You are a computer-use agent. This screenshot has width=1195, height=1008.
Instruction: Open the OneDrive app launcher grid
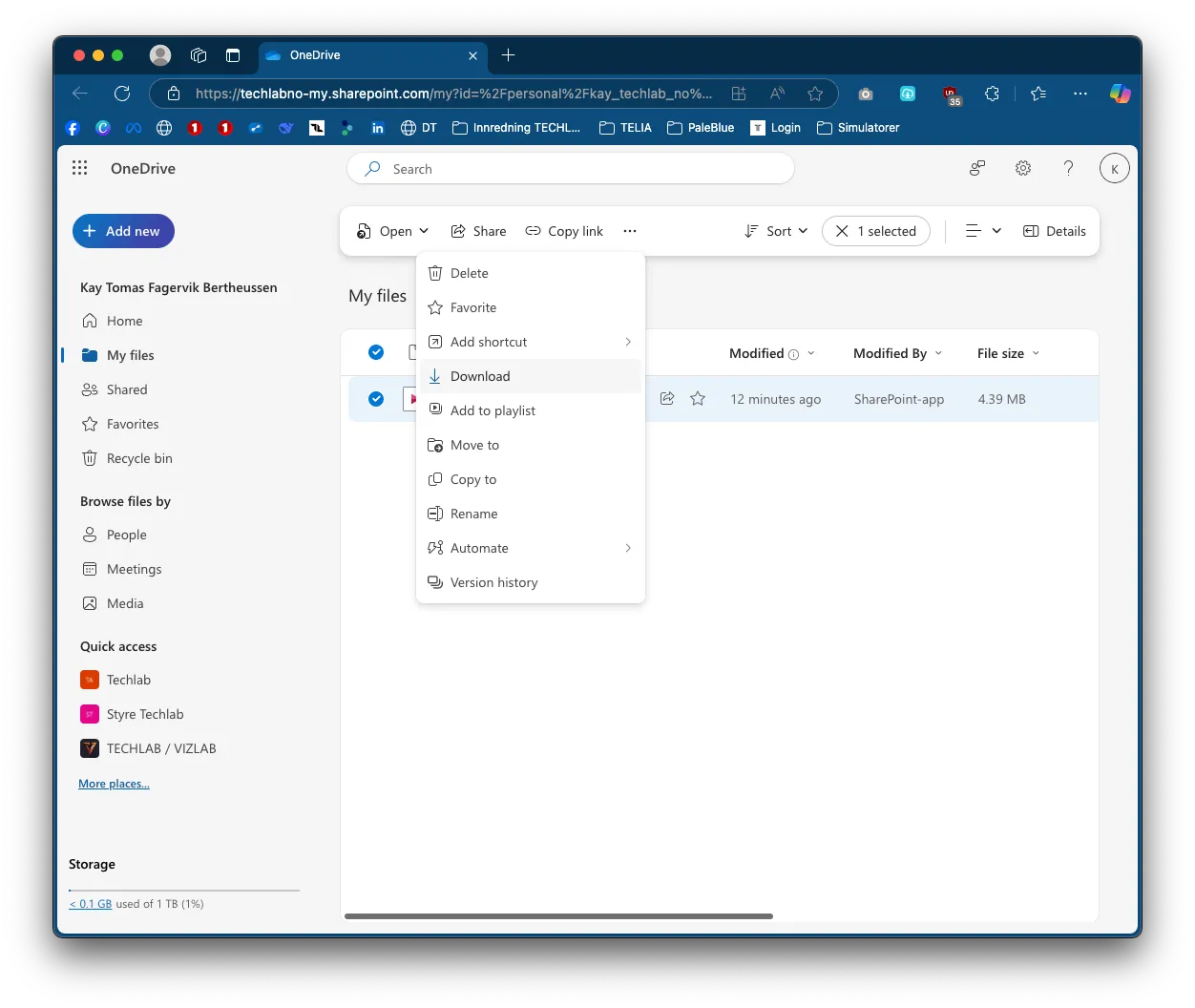tap(80, 168)
